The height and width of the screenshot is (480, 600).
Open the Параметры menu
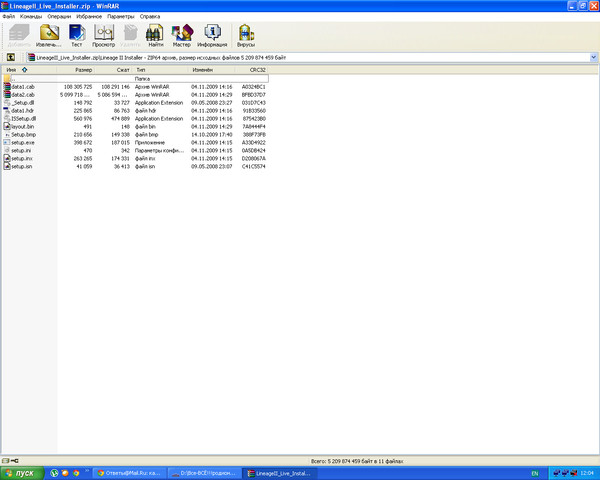[121, 16]
